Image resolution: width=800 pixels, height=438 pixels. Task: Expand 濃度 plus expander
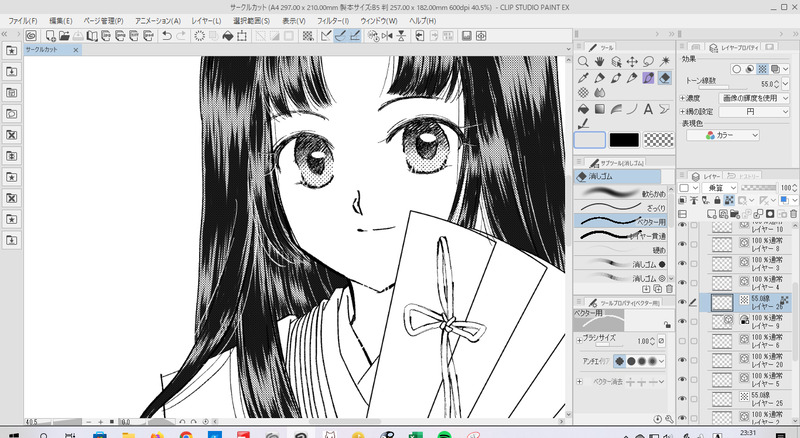pos(683,98)
